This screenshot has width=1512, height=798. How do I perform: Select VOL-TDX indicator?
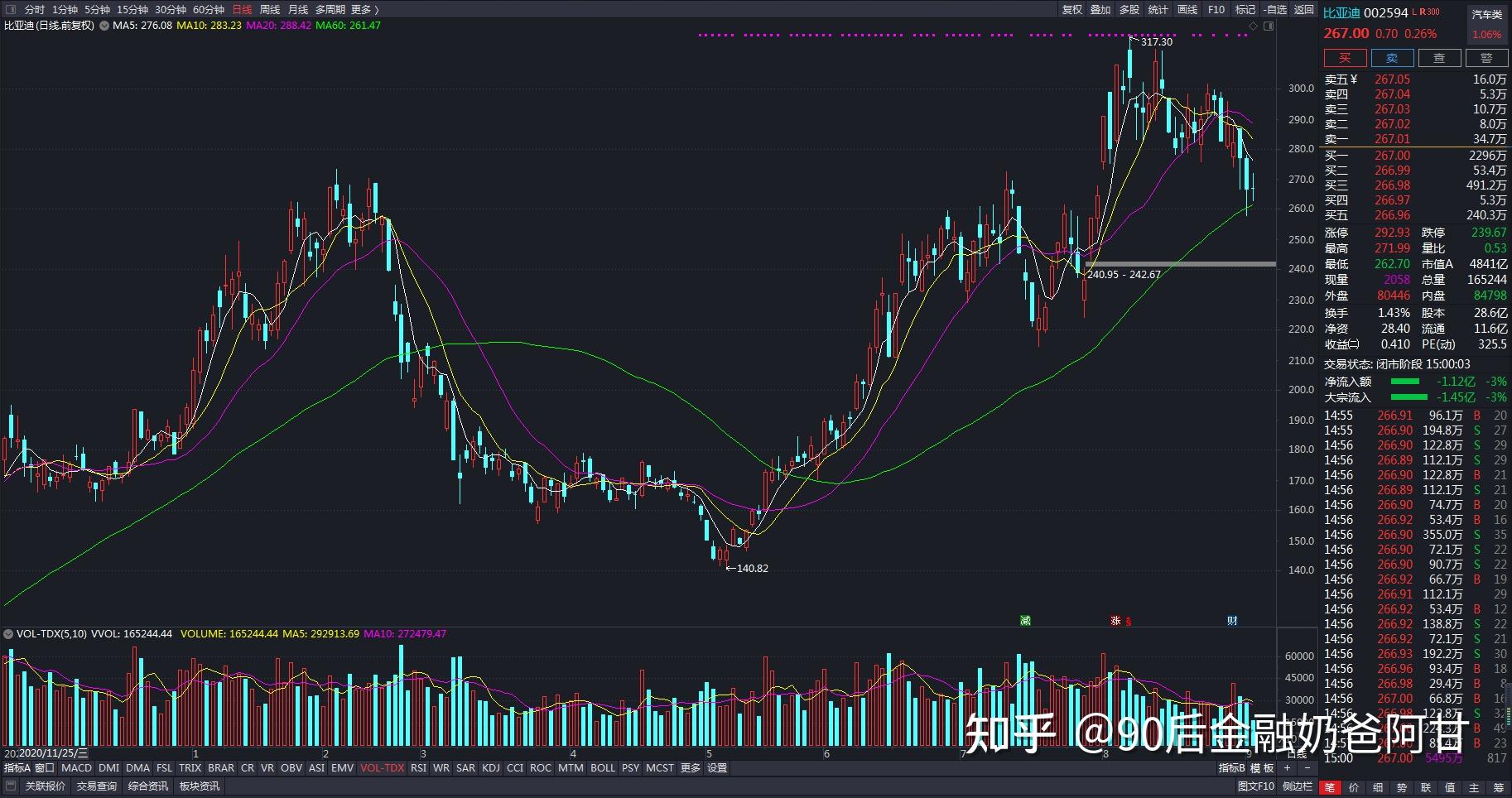click(383, 768)
